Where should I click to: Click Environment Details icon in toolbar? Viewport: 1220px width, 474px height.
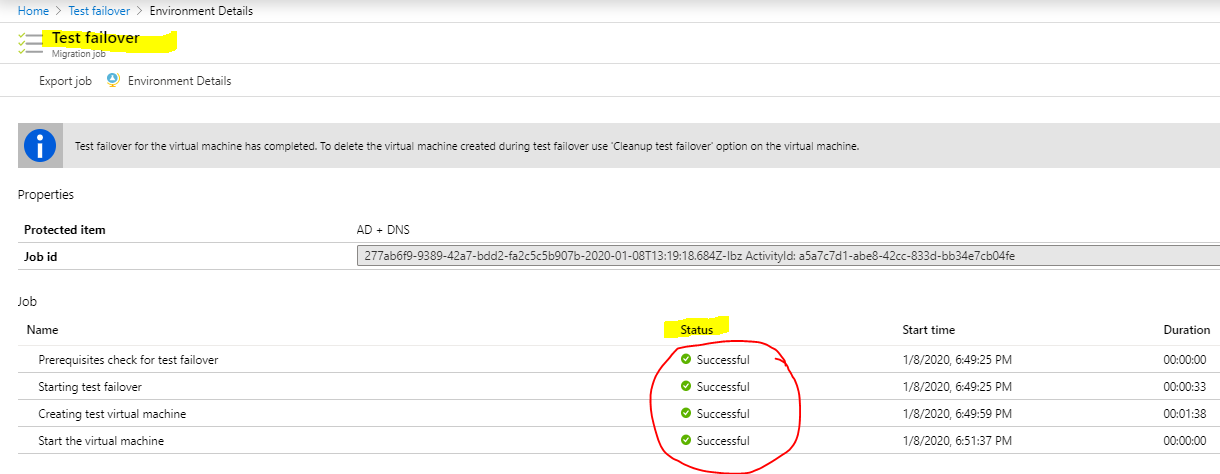(113, 80)
